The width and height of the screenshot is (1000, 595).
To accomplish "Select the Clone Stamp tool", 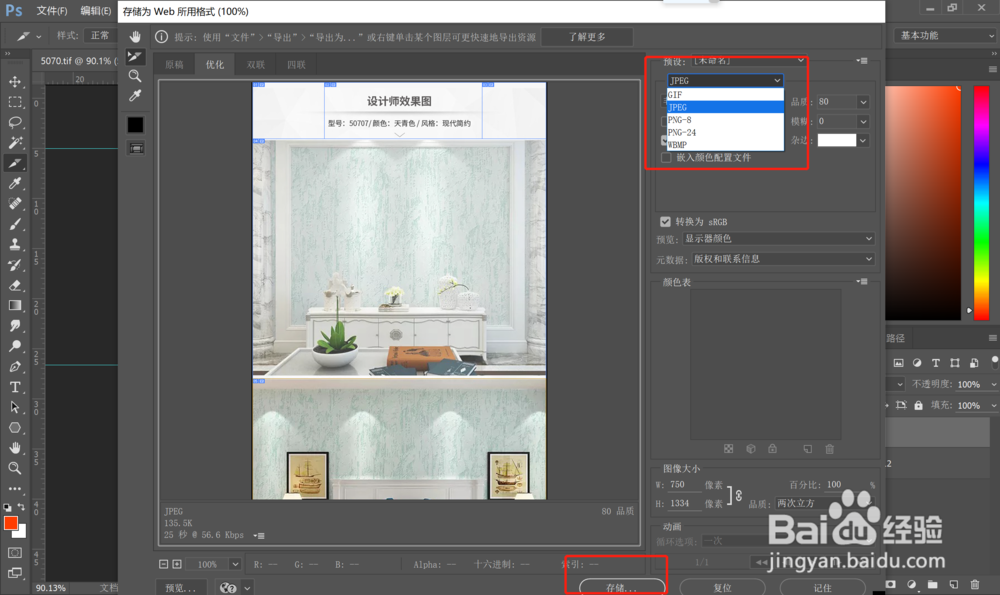I will coord(15,244).
